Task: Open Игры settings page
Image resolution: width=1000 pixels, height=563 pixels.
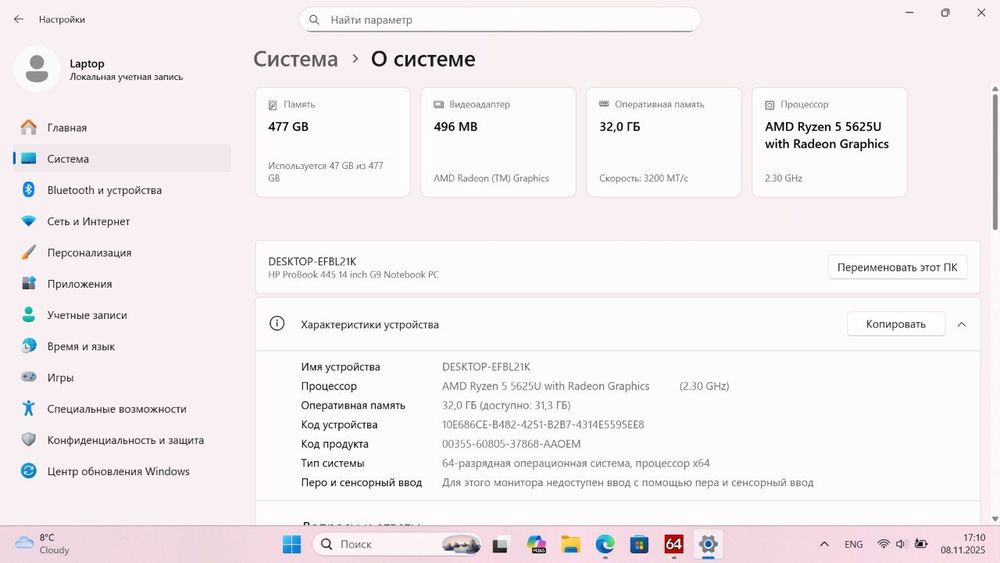Action: point(122,377)
